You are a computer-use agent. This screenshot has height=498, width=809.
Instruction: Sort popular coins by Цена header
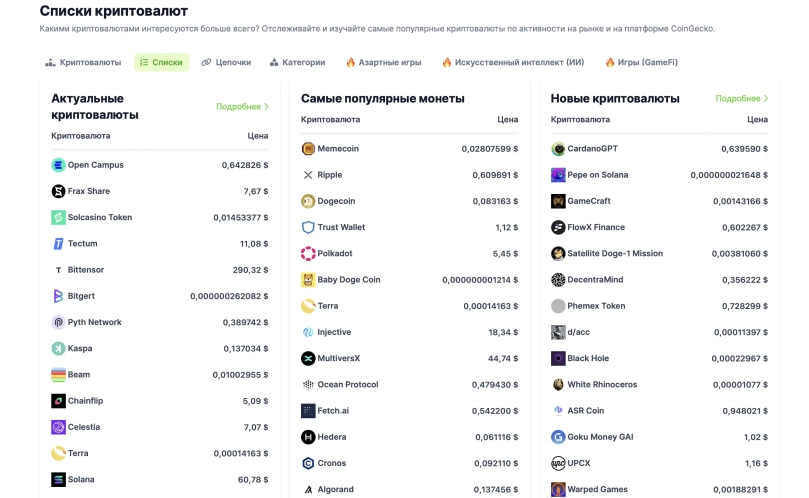point(508,119)
